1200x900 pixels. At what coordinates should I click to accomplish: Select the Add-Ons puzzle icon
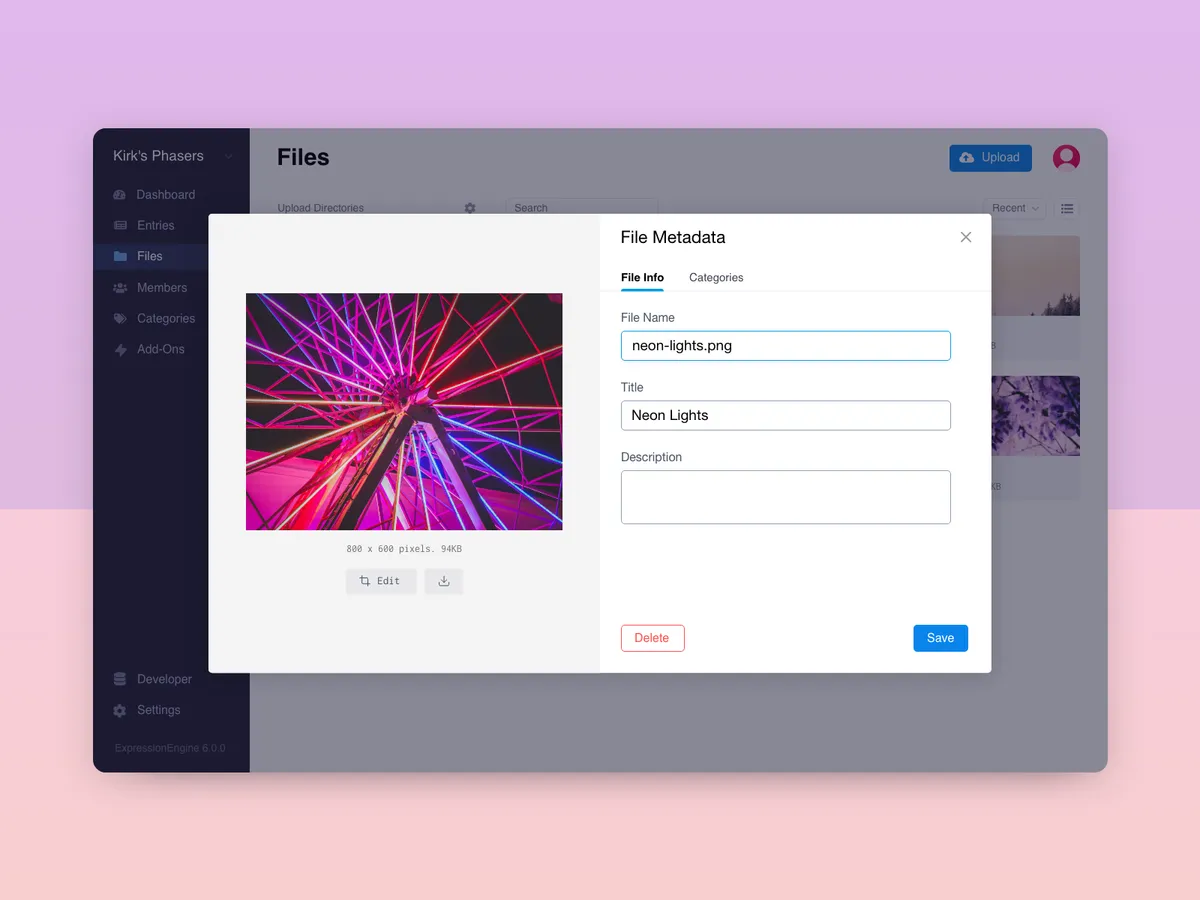122,349
